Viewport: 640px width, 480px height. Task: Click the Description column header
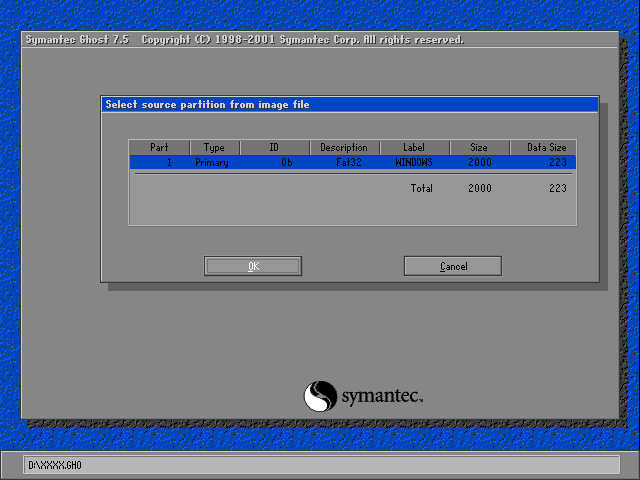tap(344, 147)
